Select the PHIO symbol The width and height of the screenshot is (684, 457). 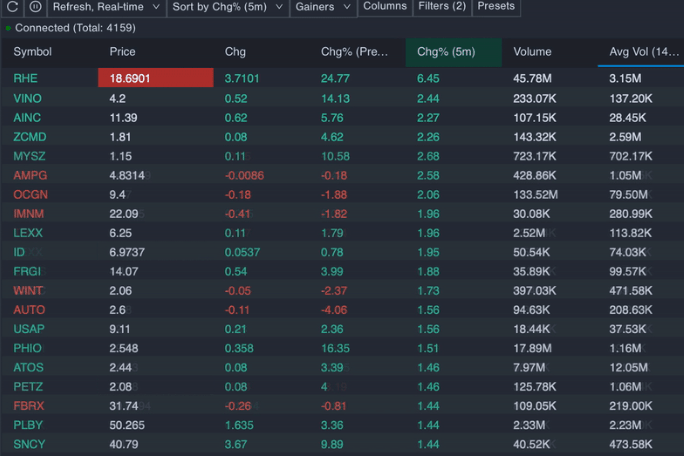pos(27,348)
